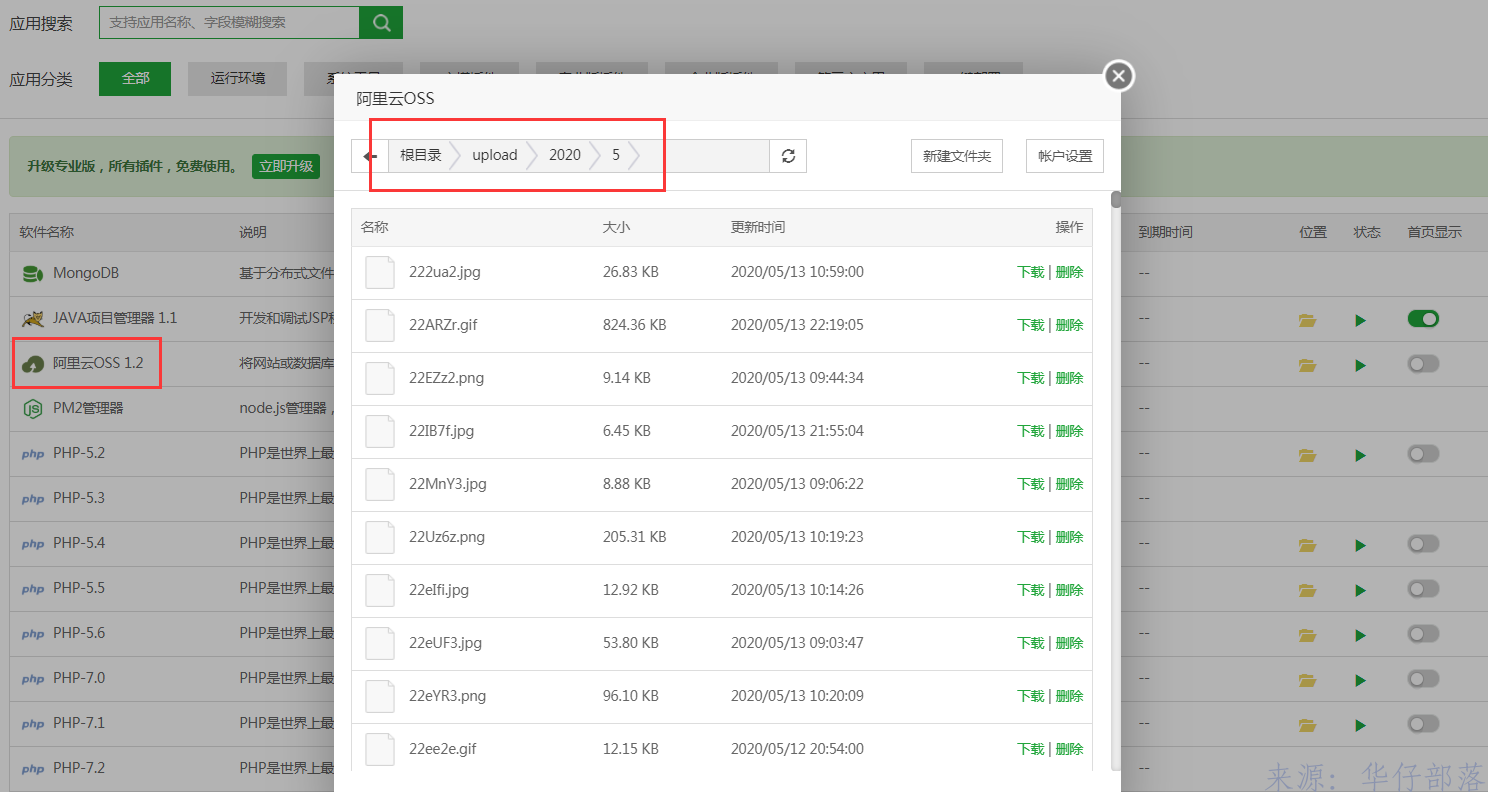
Task: Close the 阿里云OSS dialog
Action: click(x=1118, y=76)
